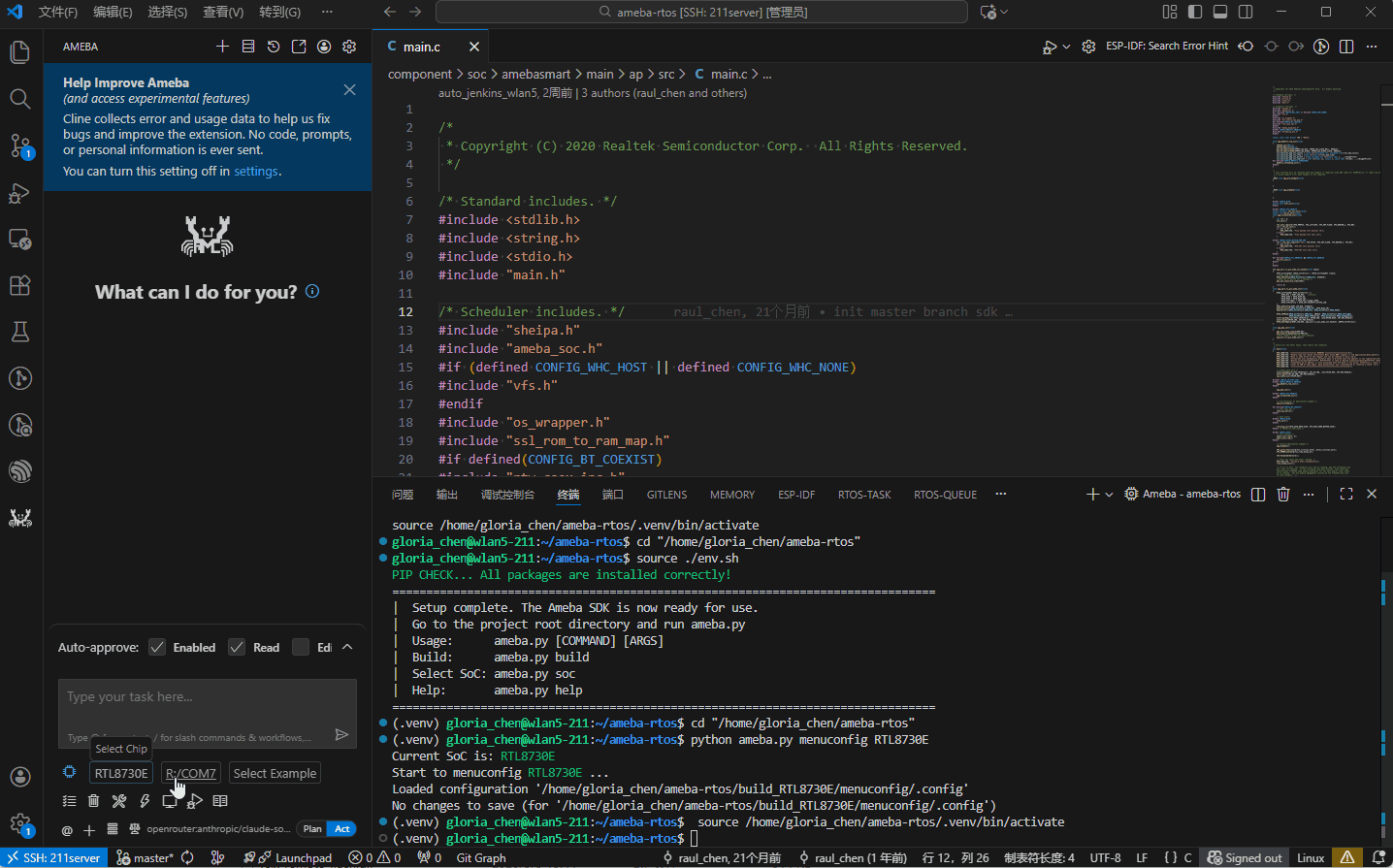Click the settings link in the banner
The image size is (1393, 868).
256,172
